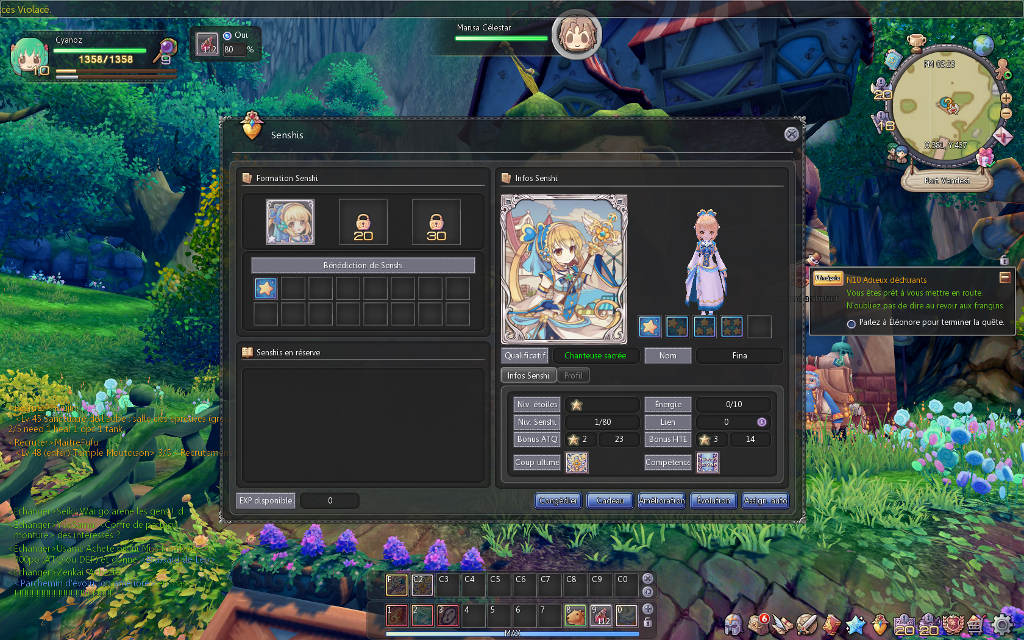The width and height of the screenshot is (1024, 640).
Task: Open the pink envelope mail icon
Action: pyautogui.click(x=1003, y=136)
